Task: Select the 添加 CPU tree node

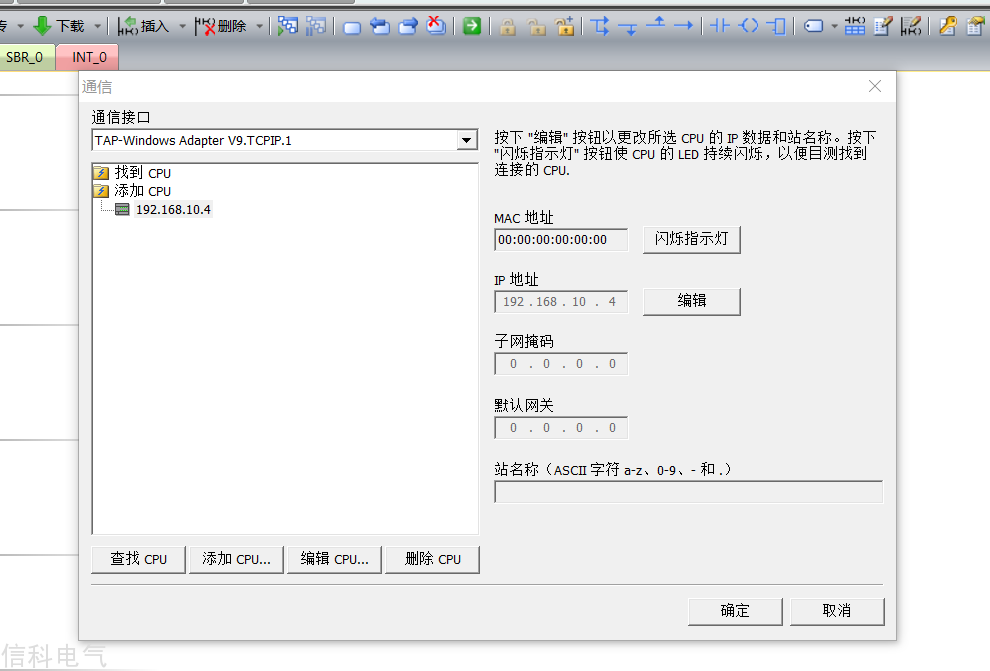Action: click(142, 191)
